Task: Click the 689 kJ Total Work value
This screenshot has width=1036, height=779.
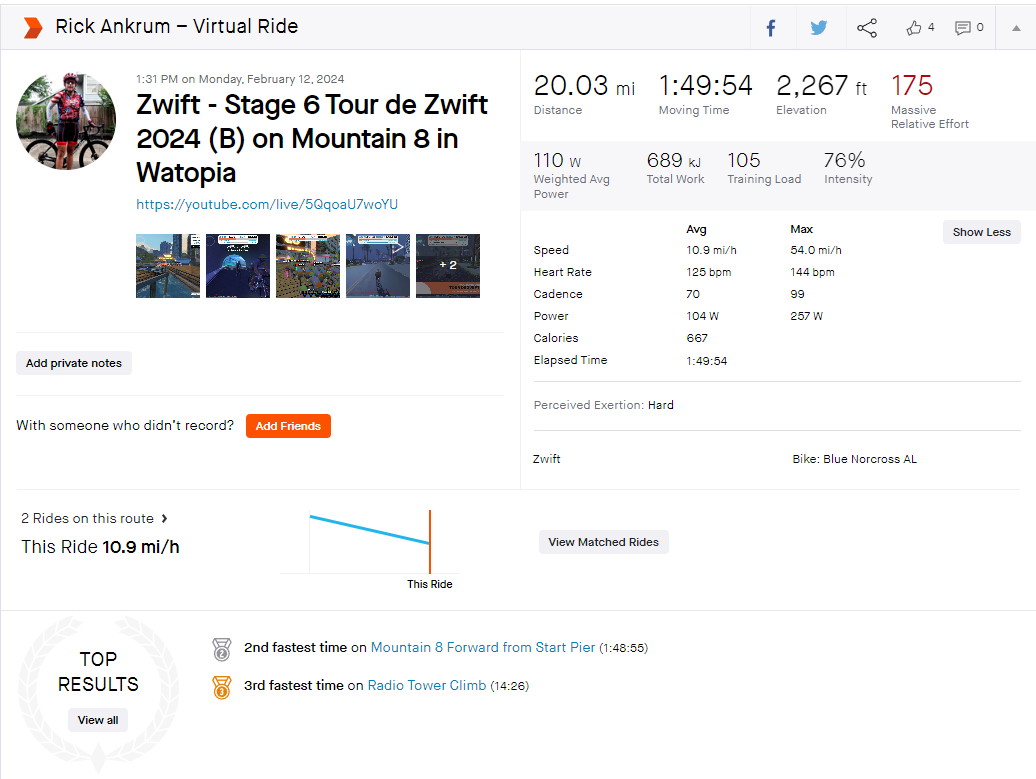Action: (x=673, y=161)
